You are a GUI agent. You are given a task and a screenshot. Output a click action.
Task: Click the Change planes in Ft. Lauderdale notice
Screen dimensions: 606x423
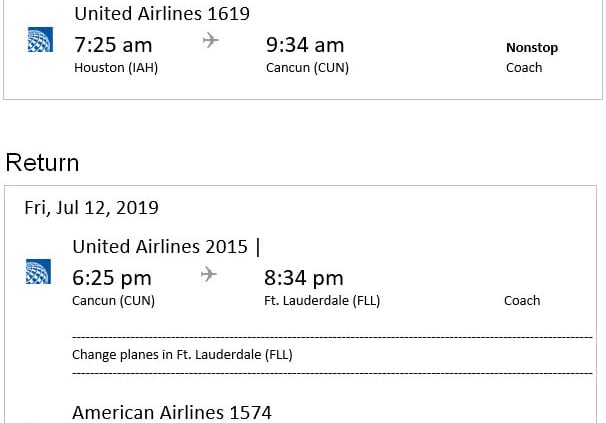[182, 354]
